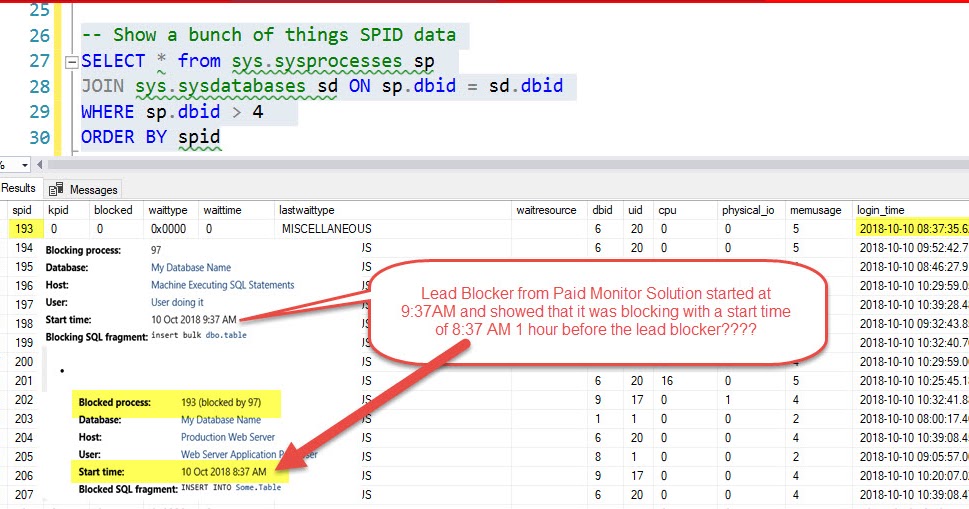The width and height of the screenshot is (969, 509).
Task: Select spid cell 194
Action: click(x=24, y=248)
